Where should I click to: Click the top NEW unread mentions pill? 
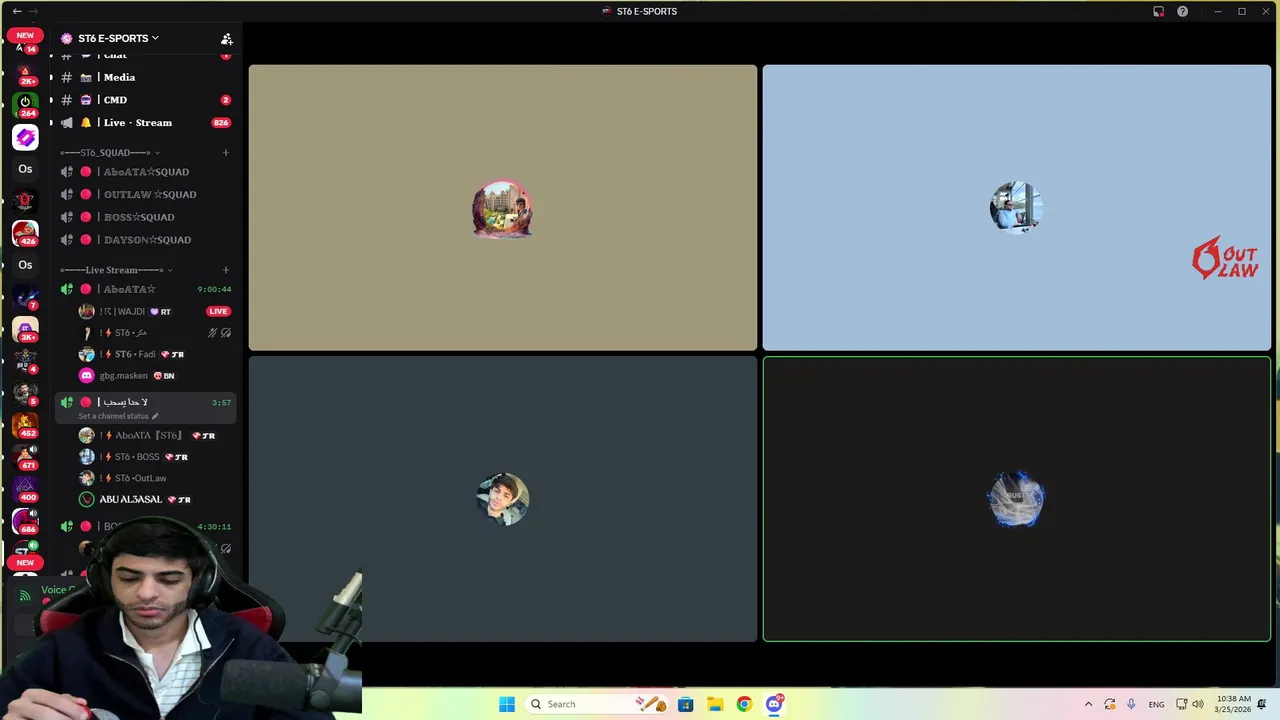(25, 35)
